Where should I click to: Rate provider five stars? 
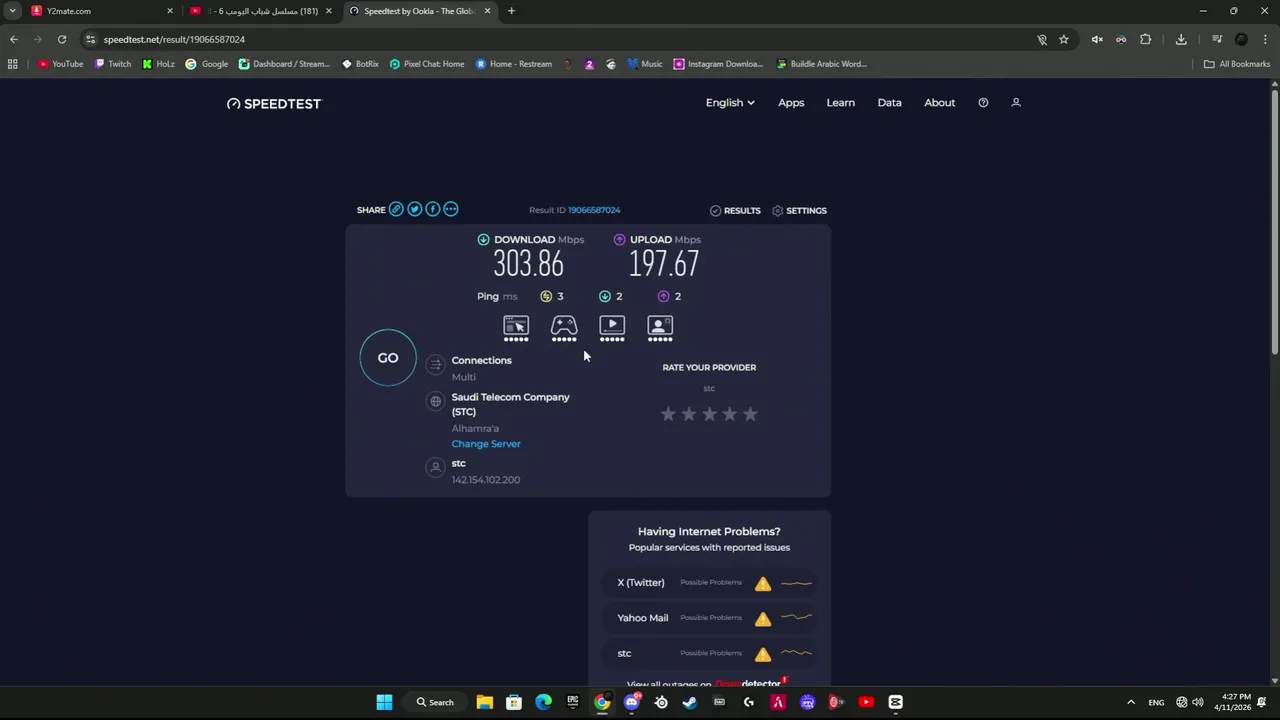click(x=750, y=414)
